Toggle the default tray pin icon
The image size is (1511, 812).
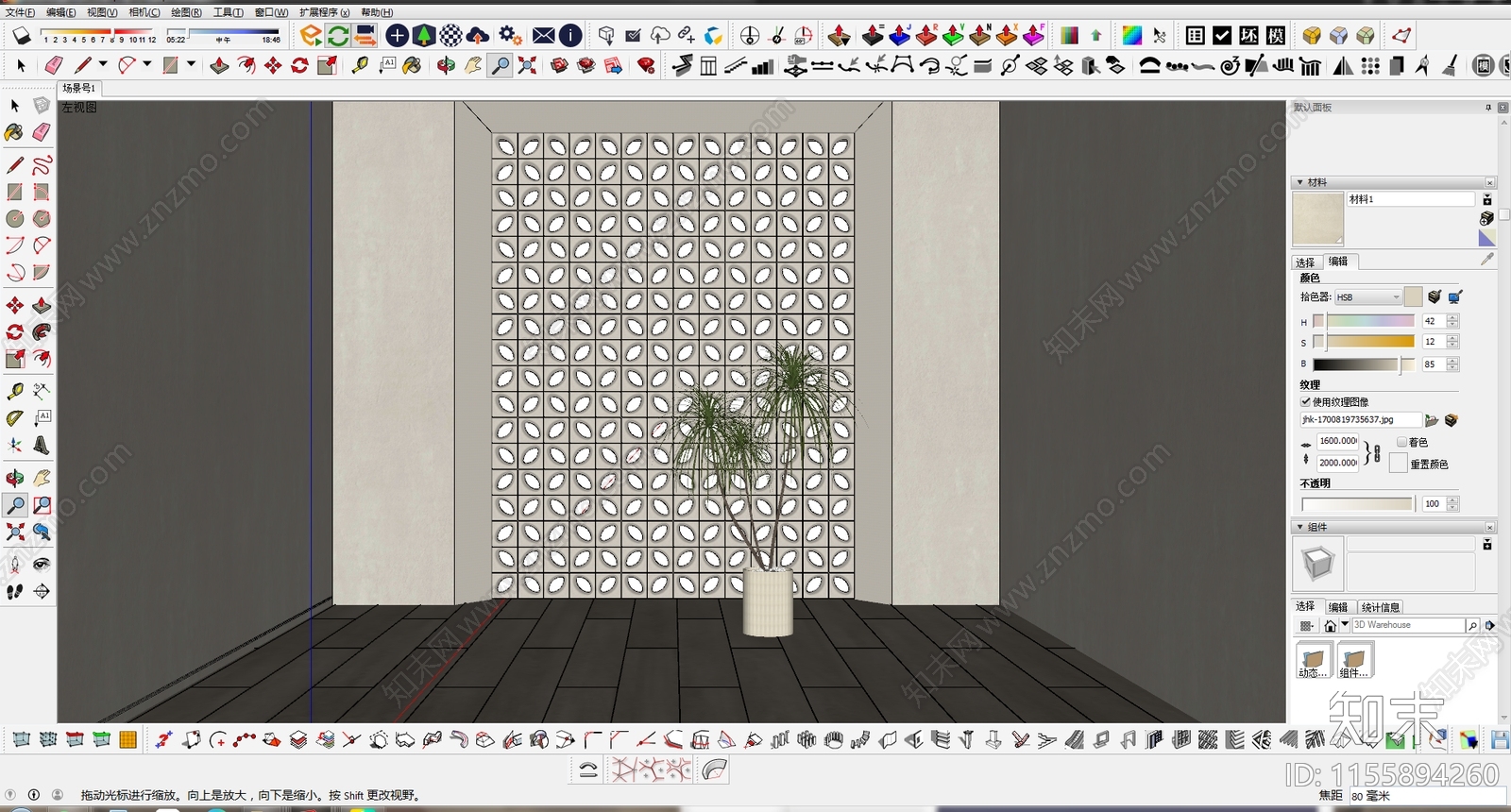click(1488, 108)
